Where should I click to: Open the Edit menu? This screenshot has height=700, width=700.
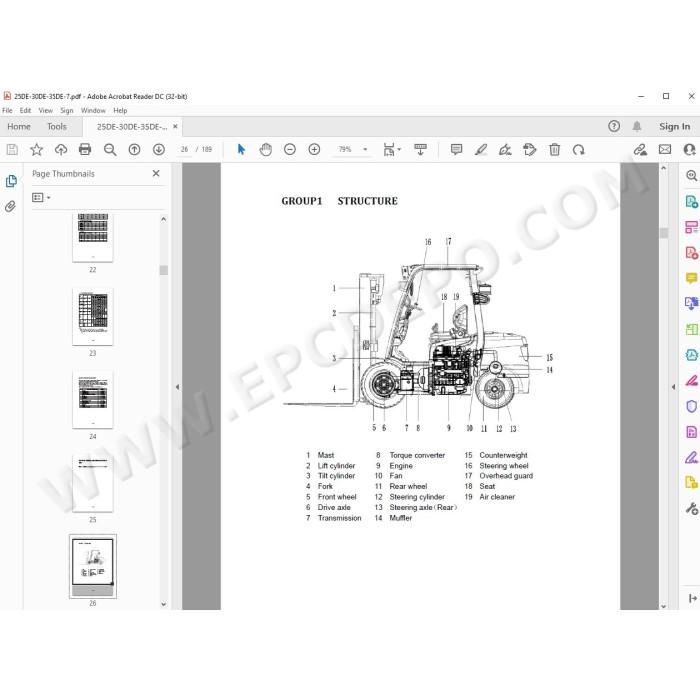[25, 110]
